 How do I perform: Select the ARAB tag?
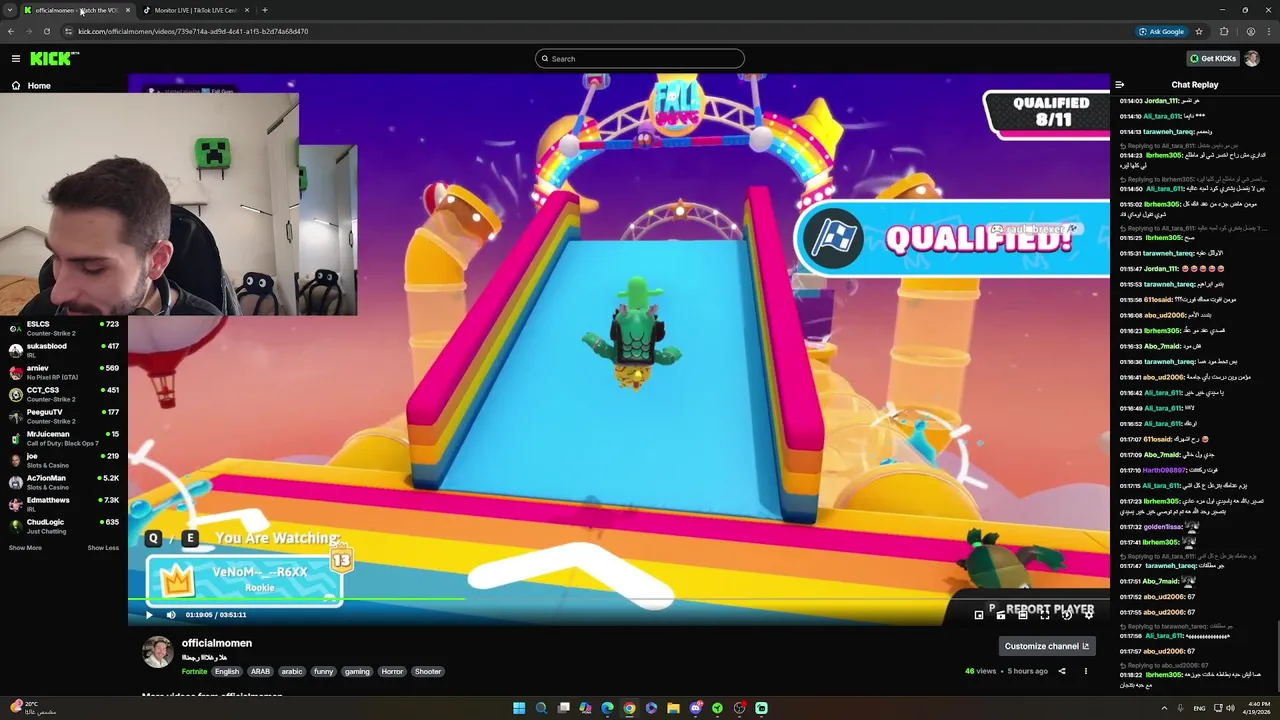tap(260, 672)
